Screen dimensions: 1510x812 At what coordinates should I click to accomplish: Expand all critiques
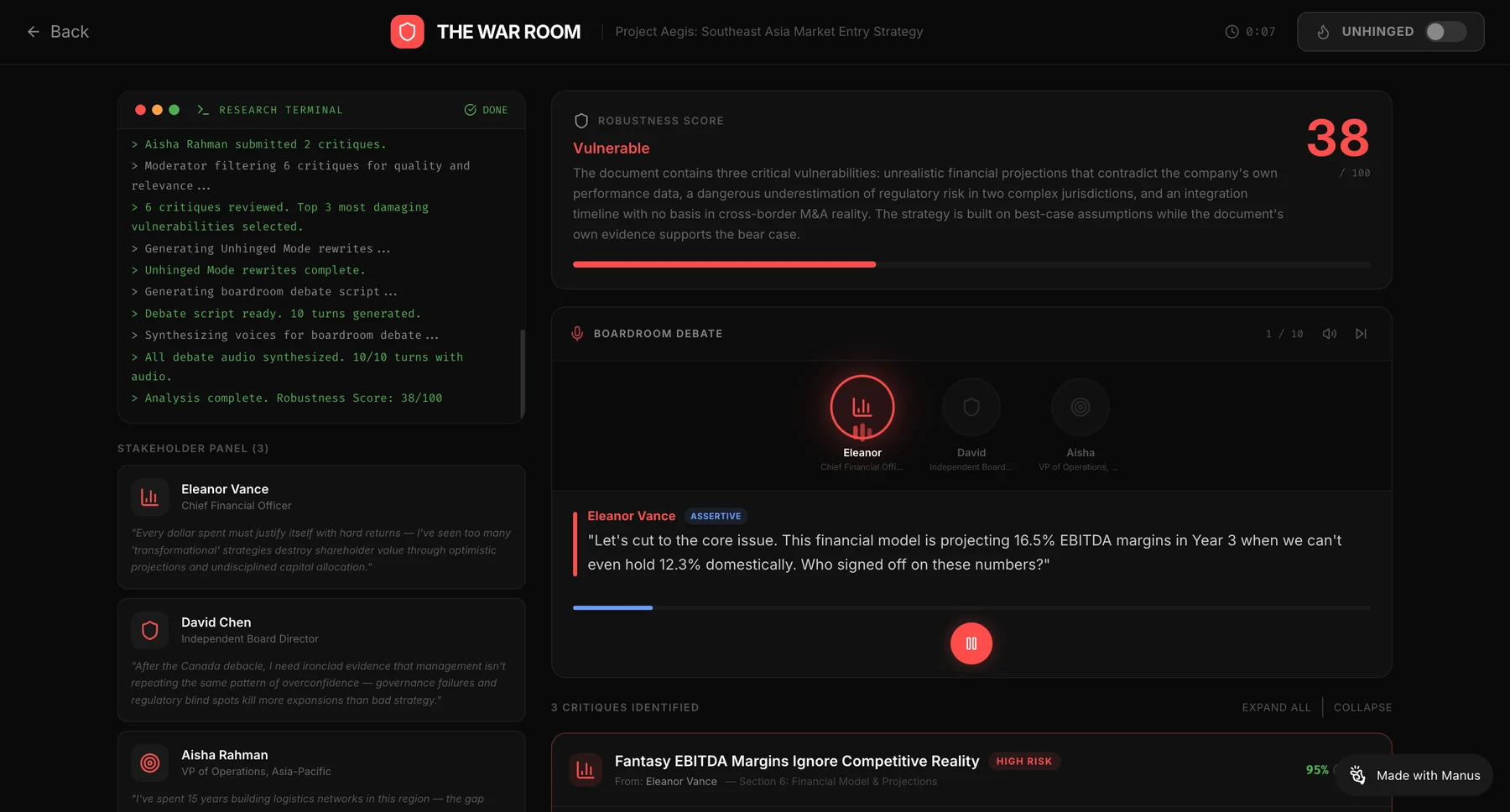pyautogui.click(x=1276, y=707)
